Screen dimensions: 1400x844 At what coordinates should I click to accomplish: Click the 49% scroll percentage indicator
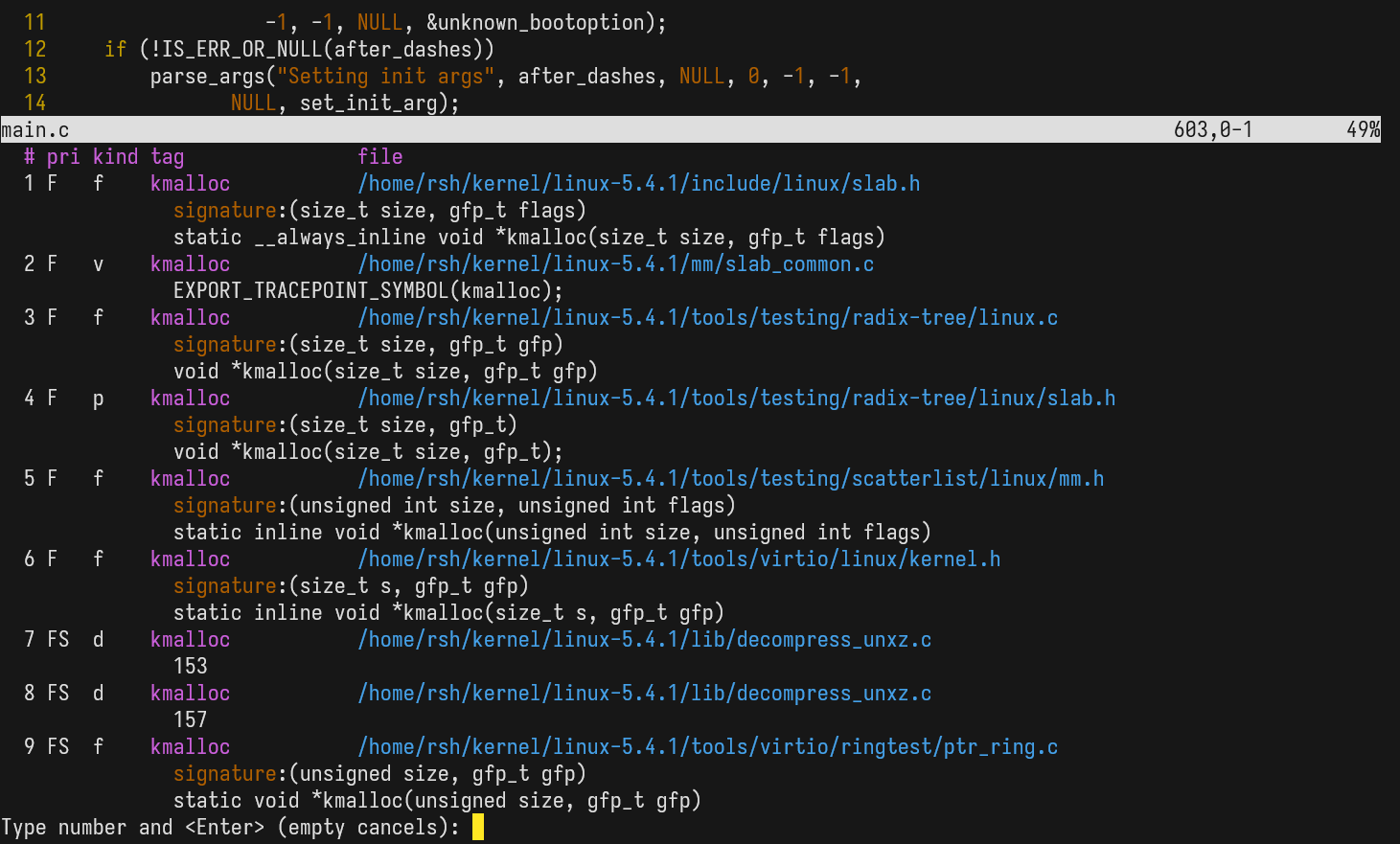point(1363,129)
